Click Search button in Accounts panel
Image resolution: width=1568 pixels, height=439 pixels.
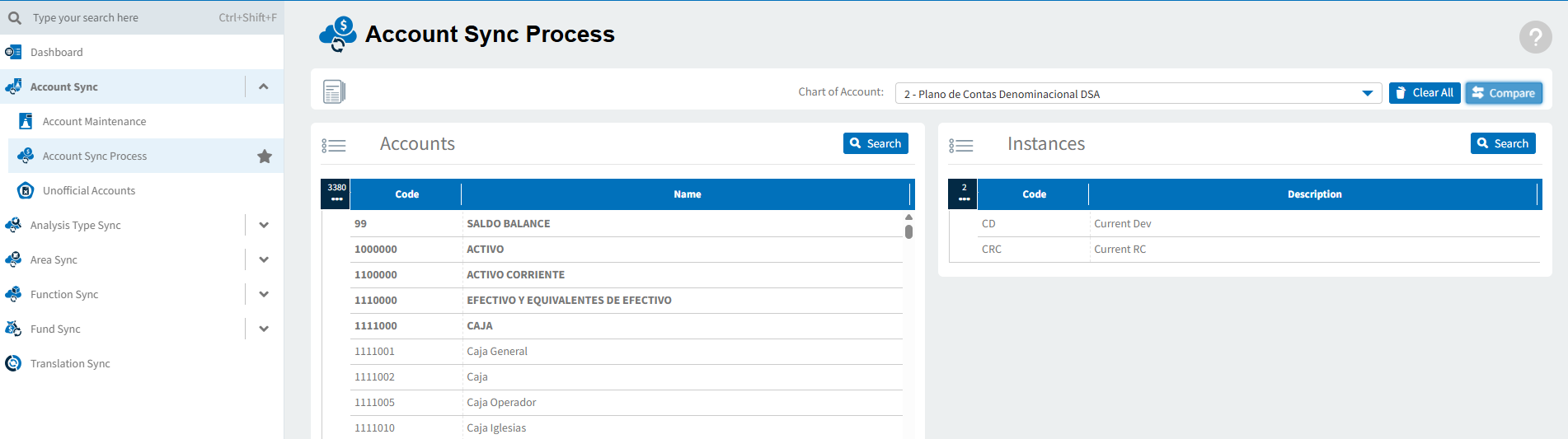[x=876, y=143]
